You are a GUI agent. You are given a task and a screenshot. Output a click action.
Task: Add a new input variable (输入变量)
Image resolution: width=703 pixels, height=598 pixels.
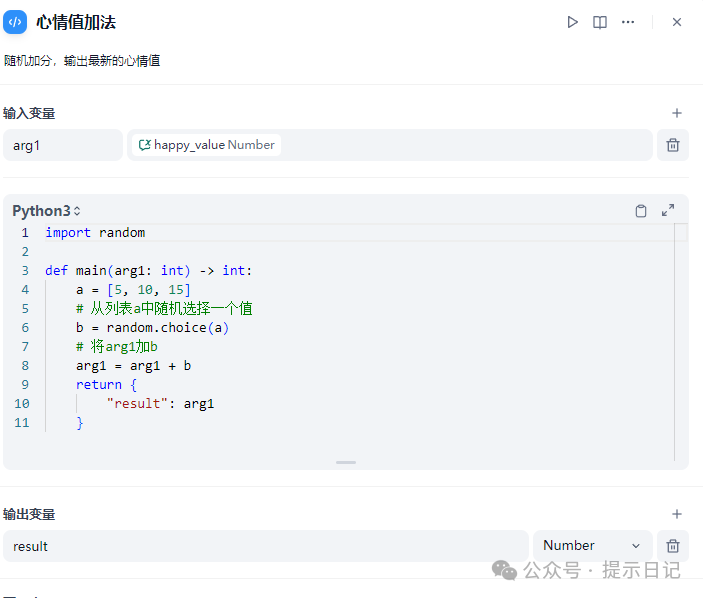677,114
